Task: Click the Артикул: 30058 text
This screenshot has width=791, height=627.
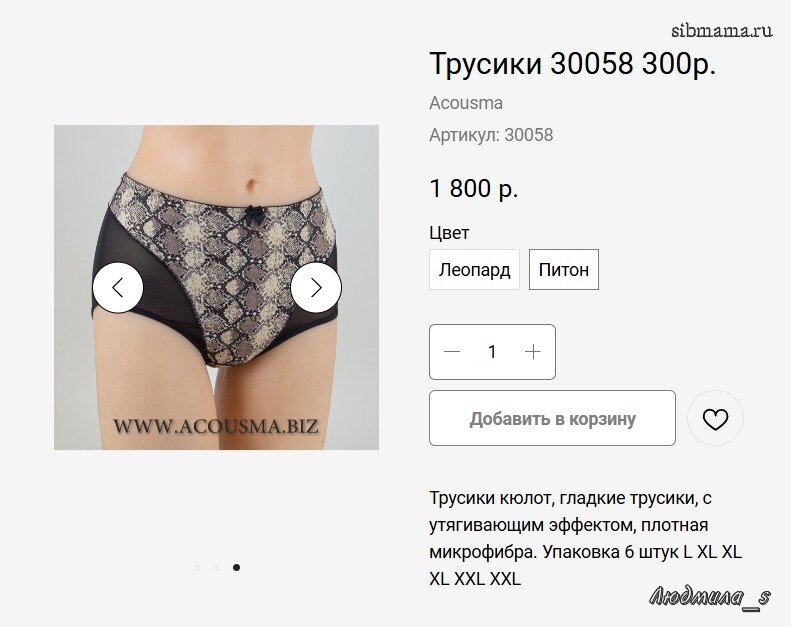Action: [491, 135]
